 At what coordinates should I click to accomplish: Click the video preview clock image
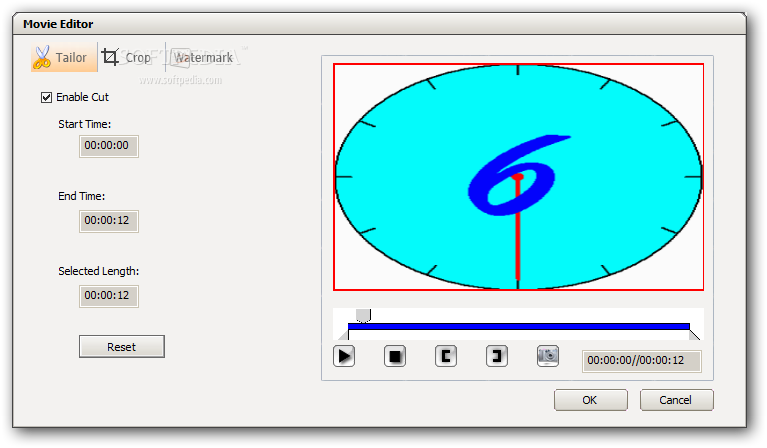[519, 177]
